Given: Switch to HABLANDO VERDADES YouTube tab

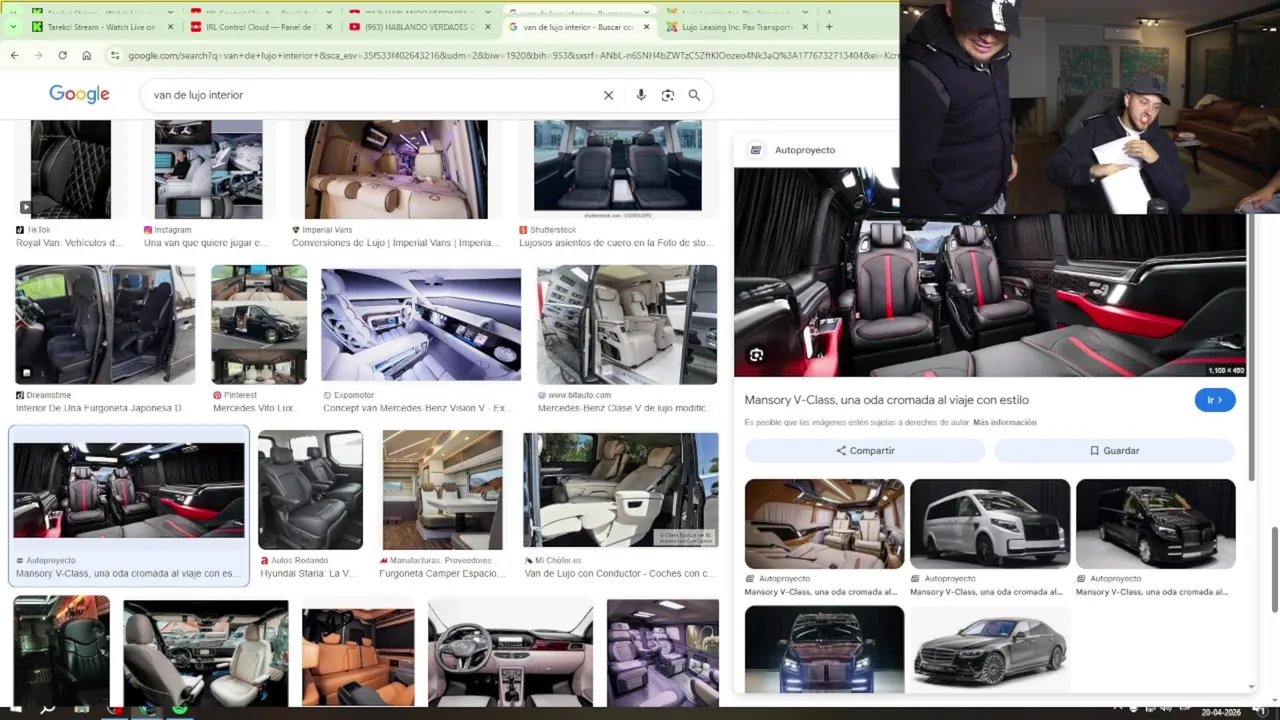Looking at the screenshot, I should 420,27.
